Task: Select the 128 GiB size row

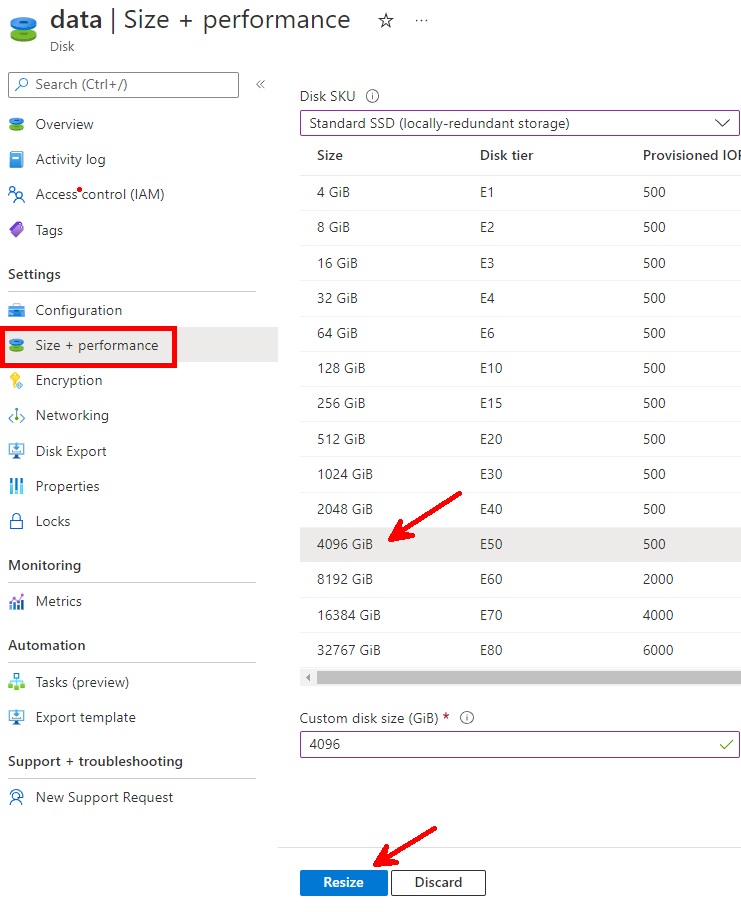Action: (520, 368)
